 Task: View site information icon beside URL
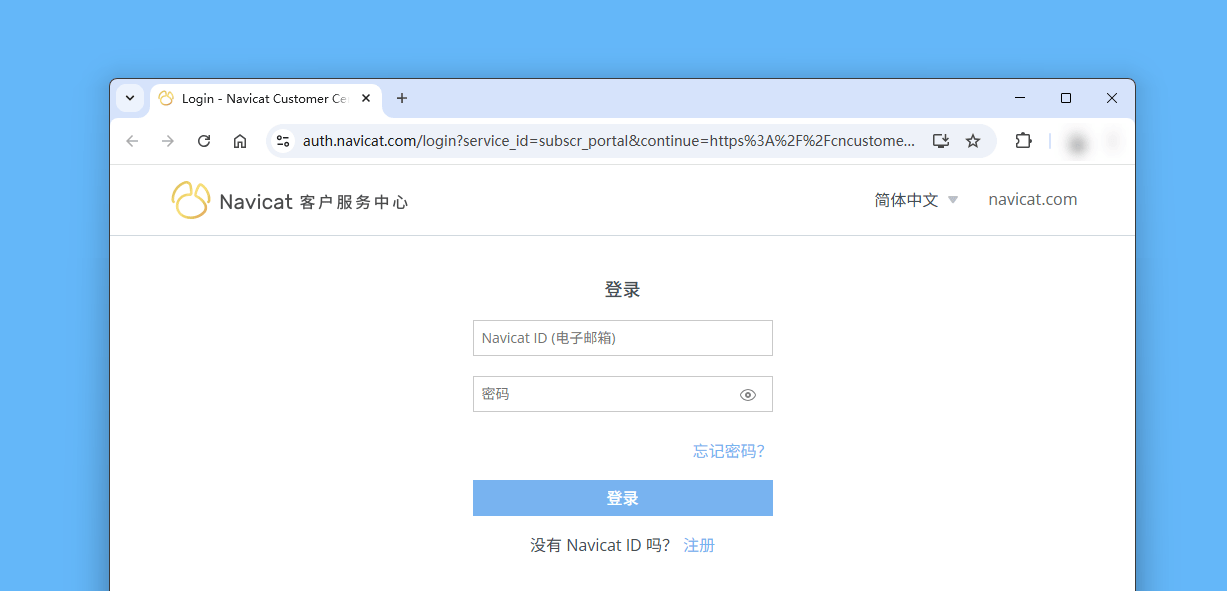(283, 141)
